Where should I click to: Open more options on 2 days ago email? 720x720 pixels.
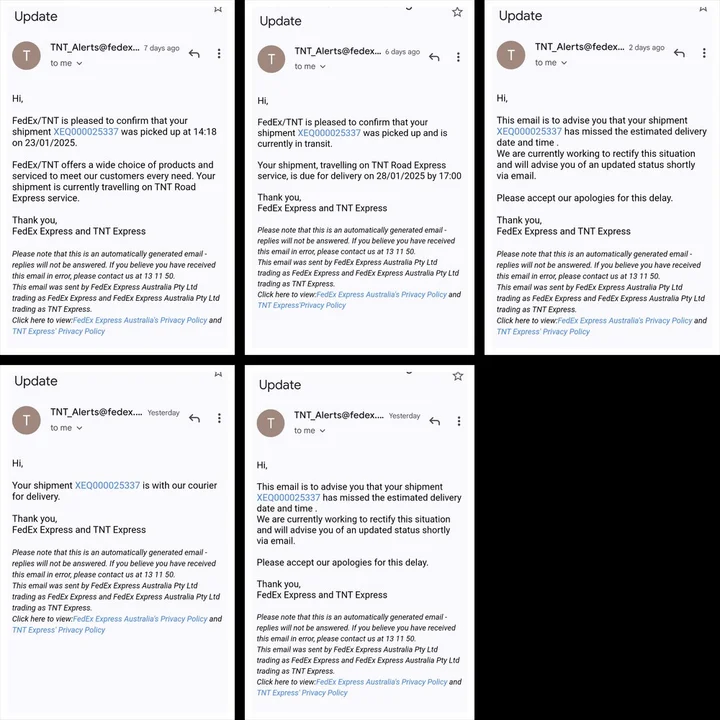click(x=705, y=53)
